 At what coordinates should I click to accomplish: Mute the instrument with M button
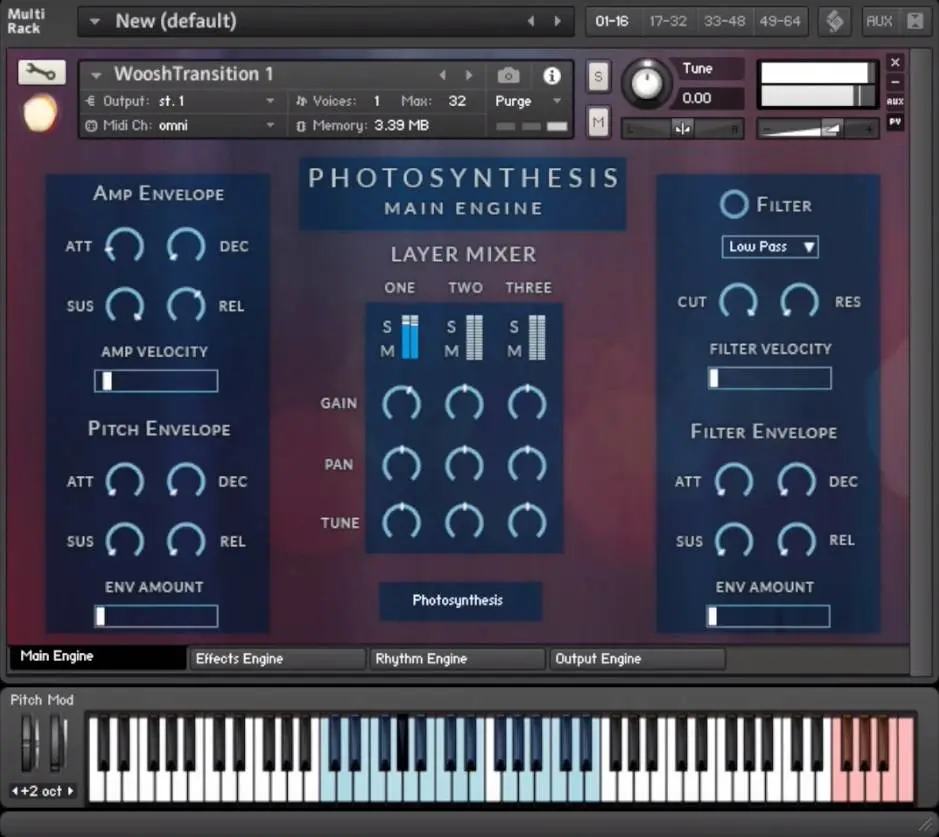tap(598, 122)
